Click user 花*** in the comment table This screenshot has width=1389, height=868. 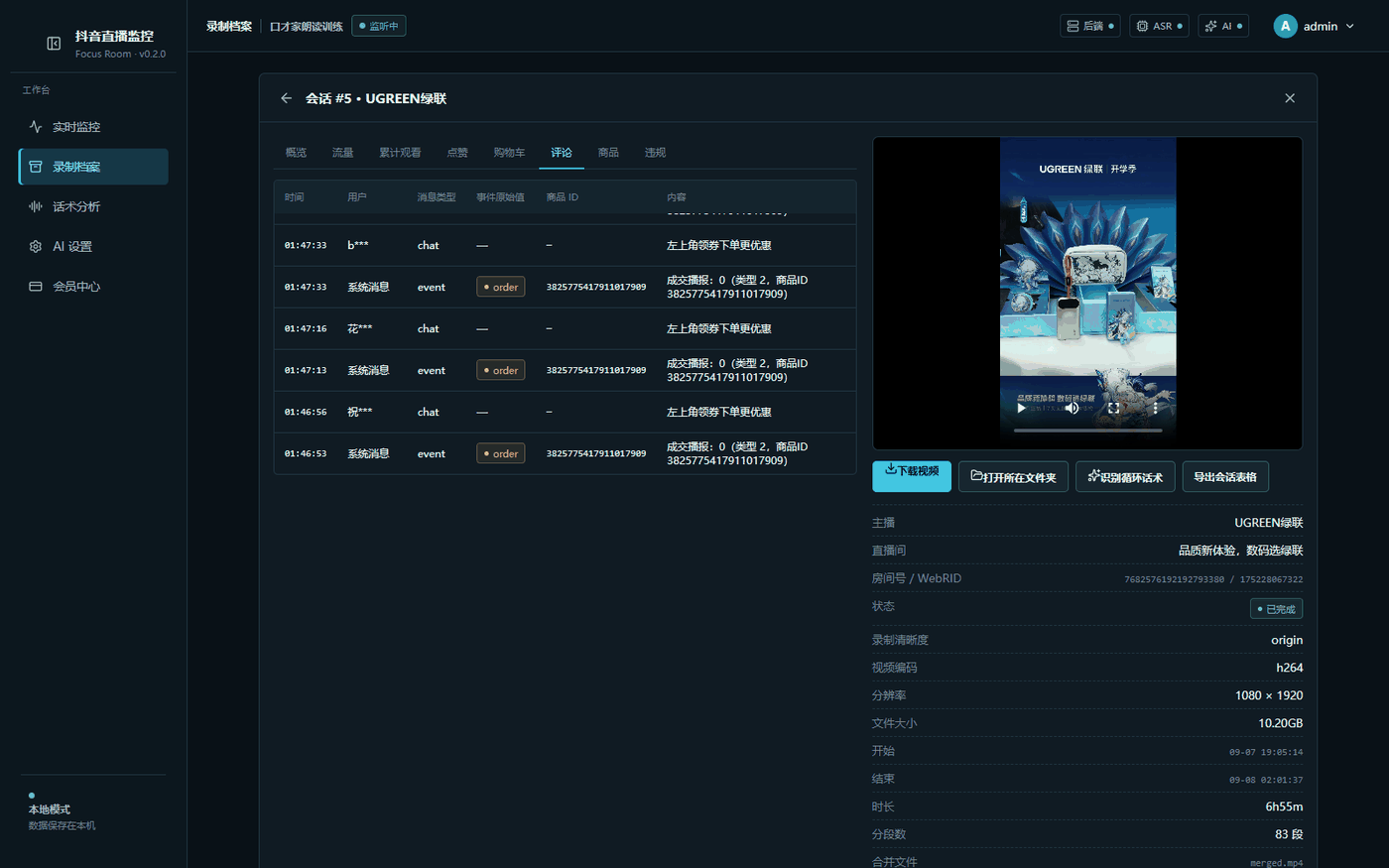click(x=360, y=328)
